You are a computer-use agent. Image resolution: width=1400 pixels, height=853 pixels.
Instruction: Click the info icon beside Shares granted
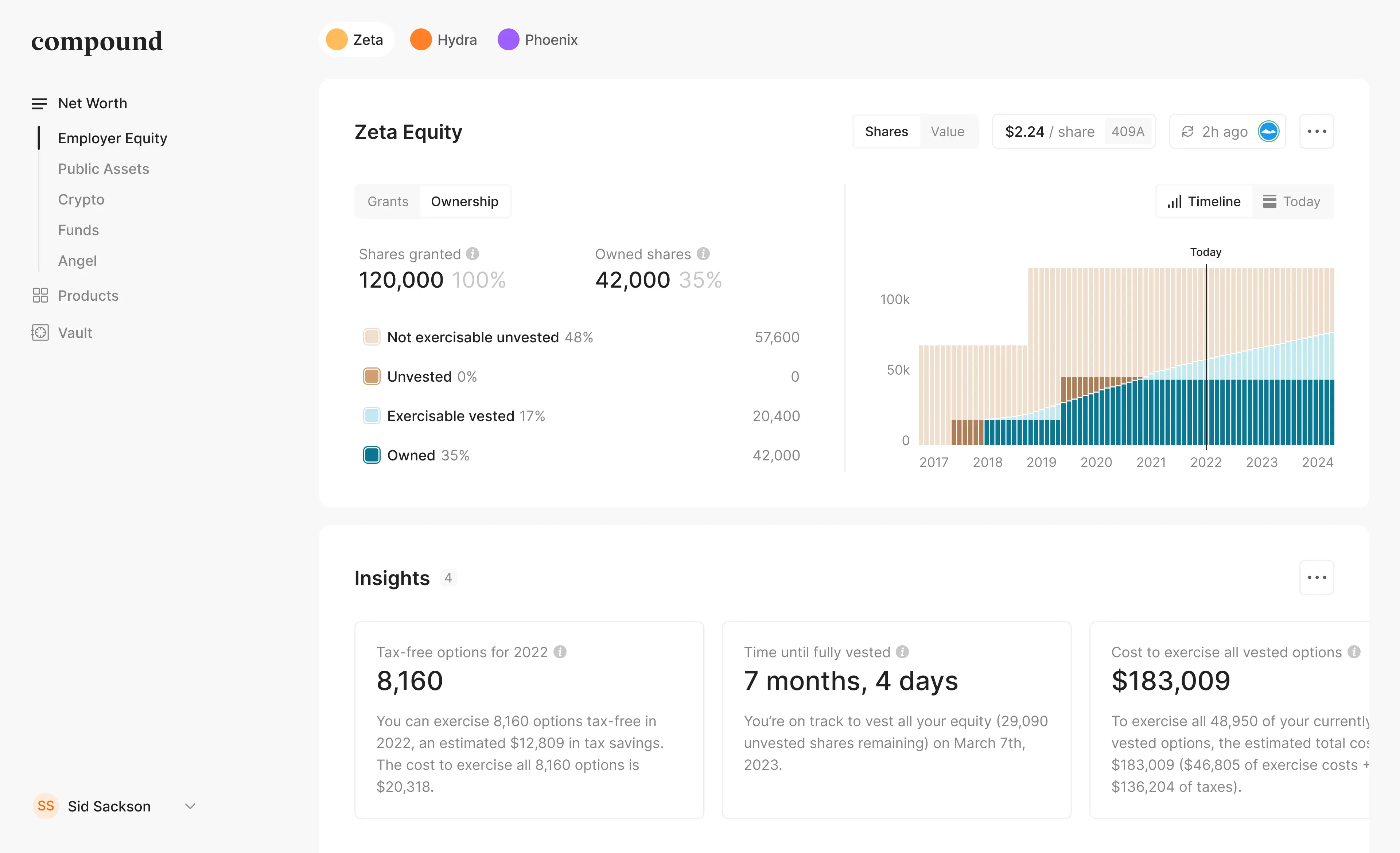point(473,254)
